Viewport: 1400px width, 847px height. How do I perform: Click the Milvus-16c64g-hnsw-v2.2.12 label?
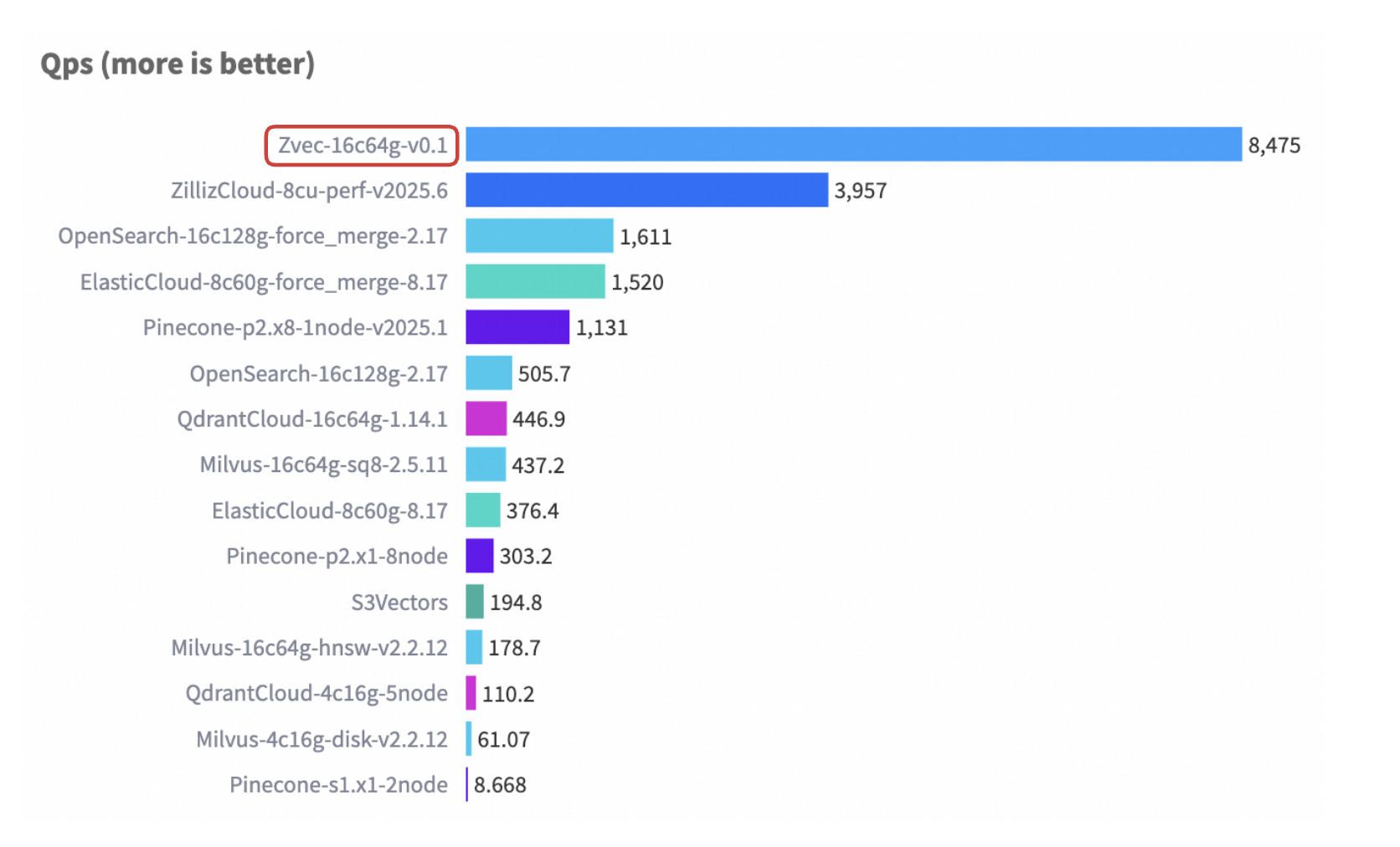309,648
